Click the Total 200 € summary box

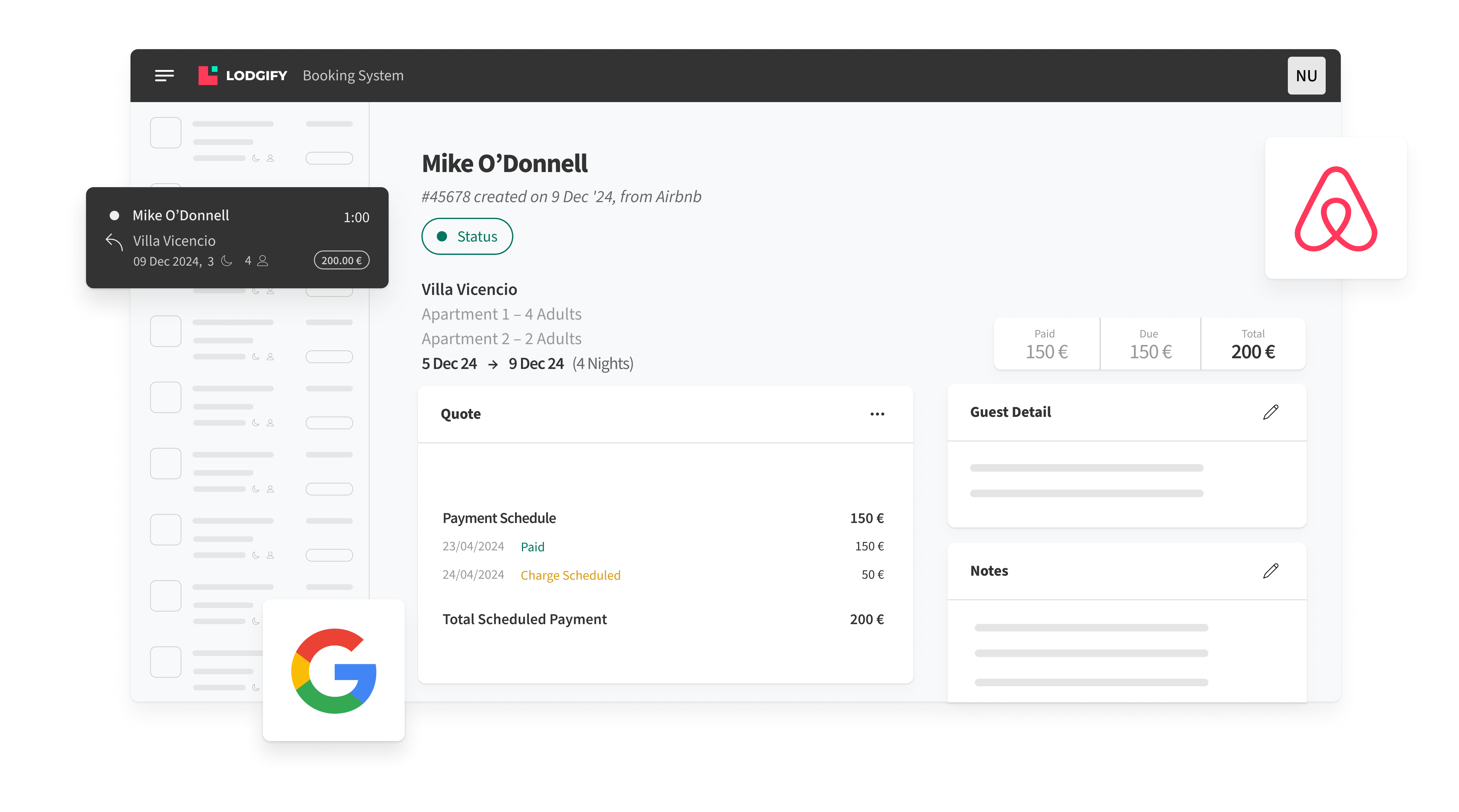[1253, 344]
